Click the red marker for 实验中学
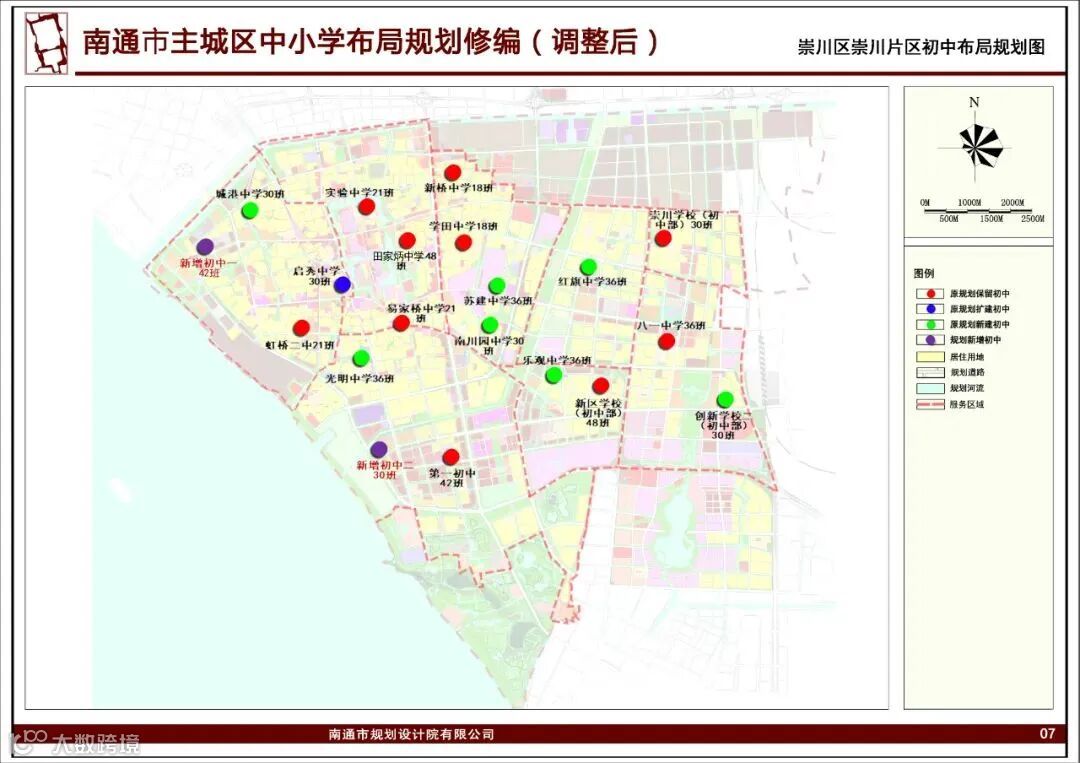The height and width of the screenshot is (763, 1080). [x=366, y=207]
